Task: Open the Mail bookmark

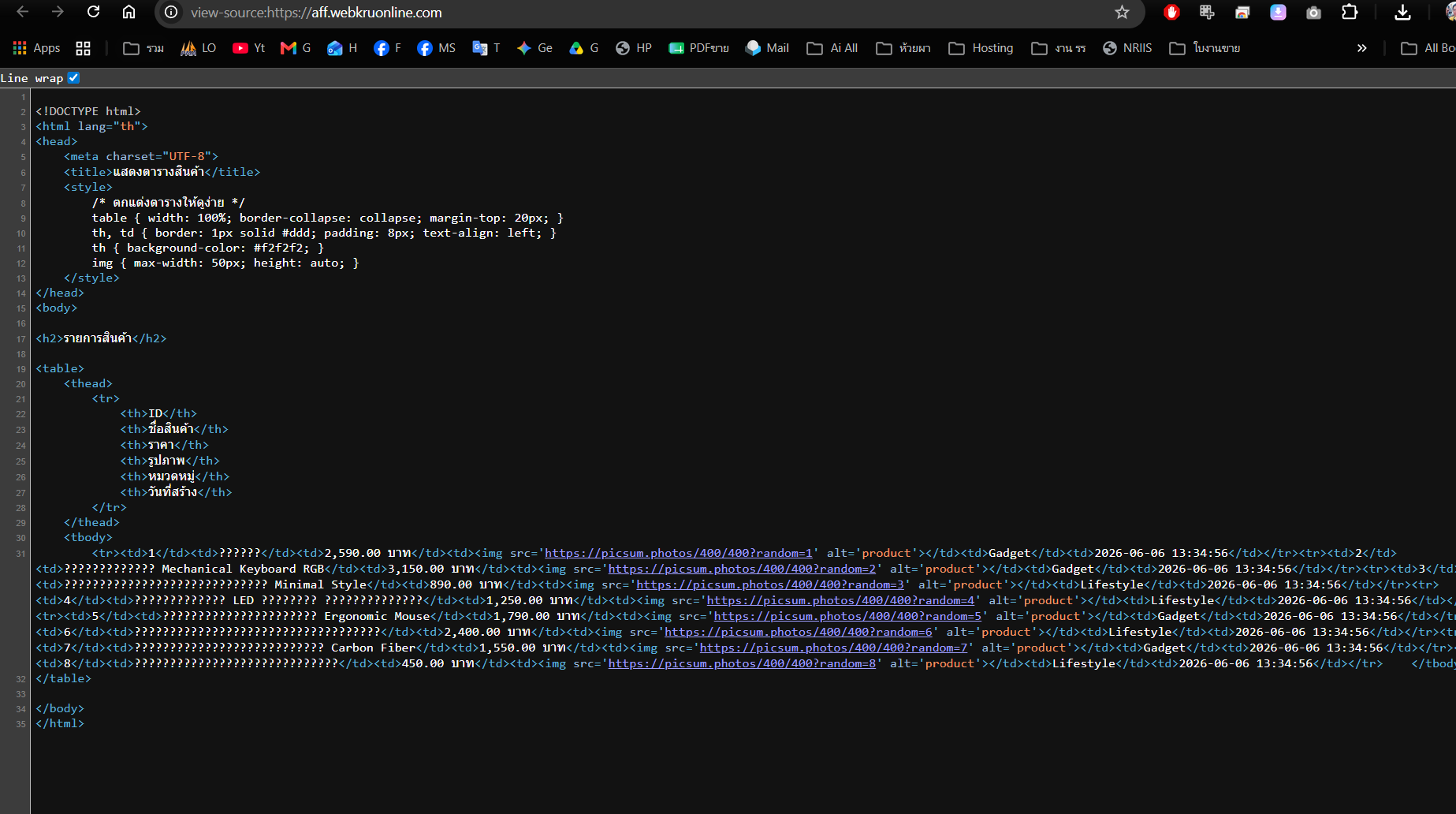Action: (767, 48)
